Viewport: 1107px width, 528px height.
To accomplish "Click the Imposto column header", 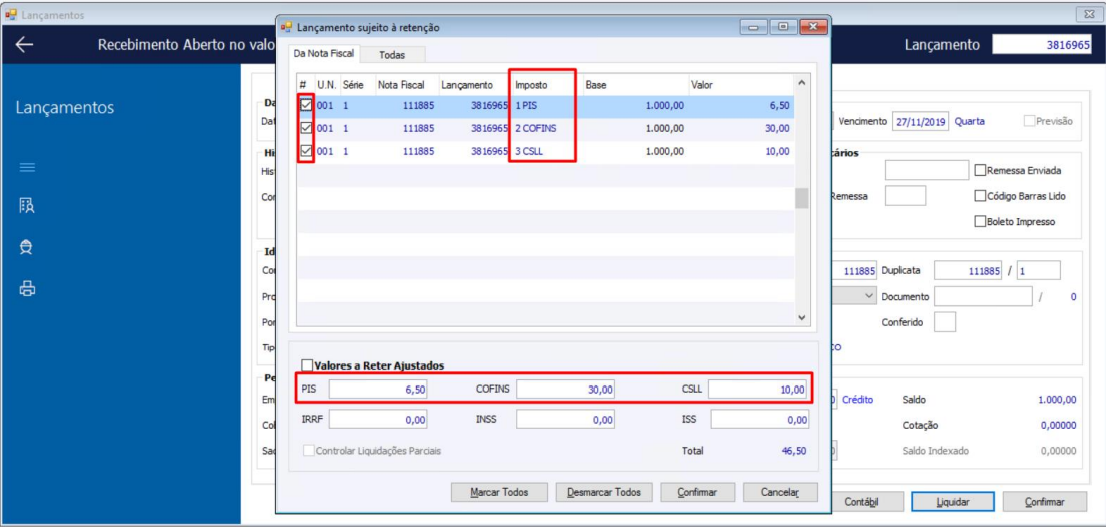I will click(x=531, y=85).
